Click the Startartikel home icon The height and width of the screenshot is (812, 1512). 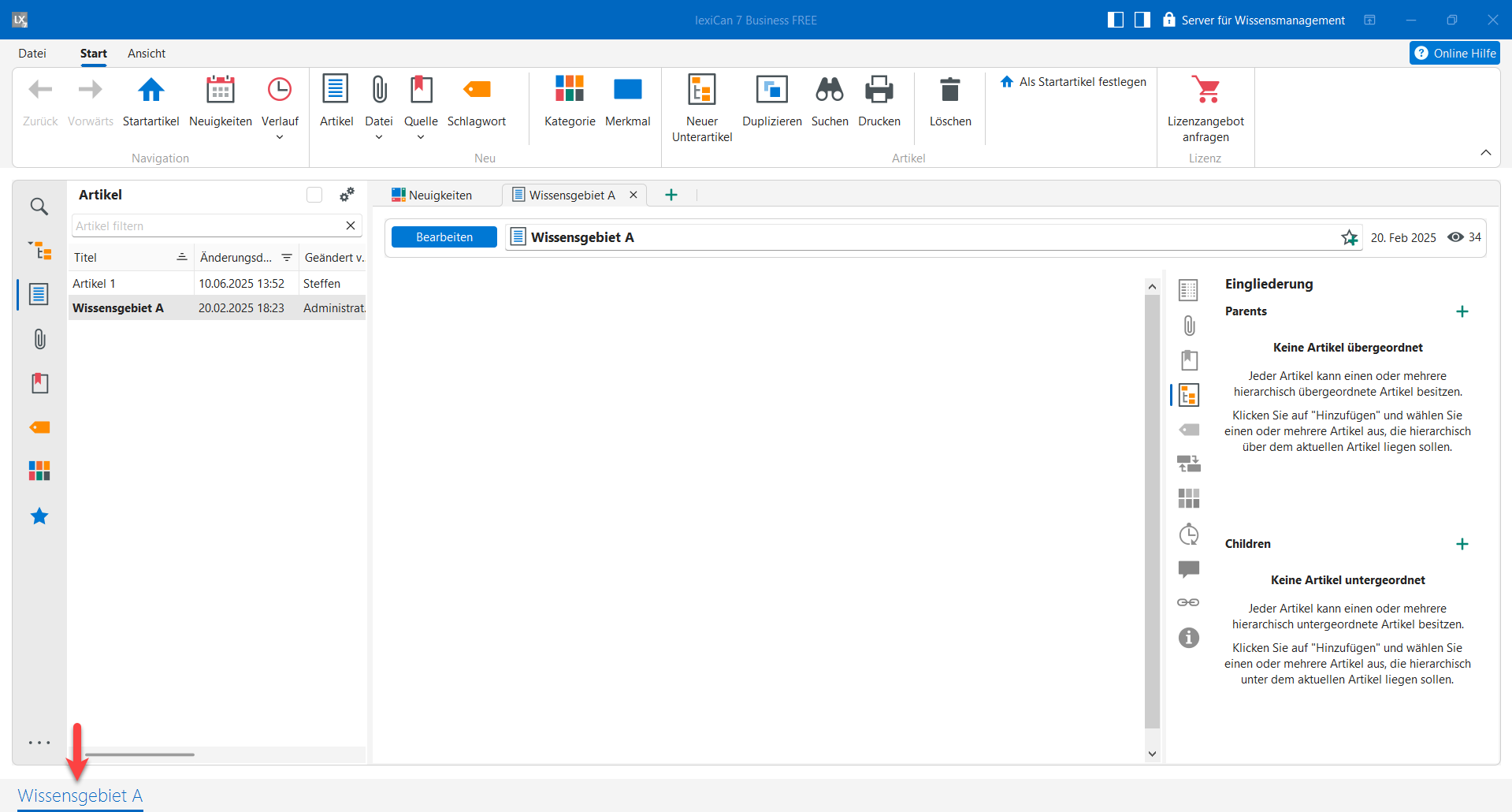(x=150, y=91)
